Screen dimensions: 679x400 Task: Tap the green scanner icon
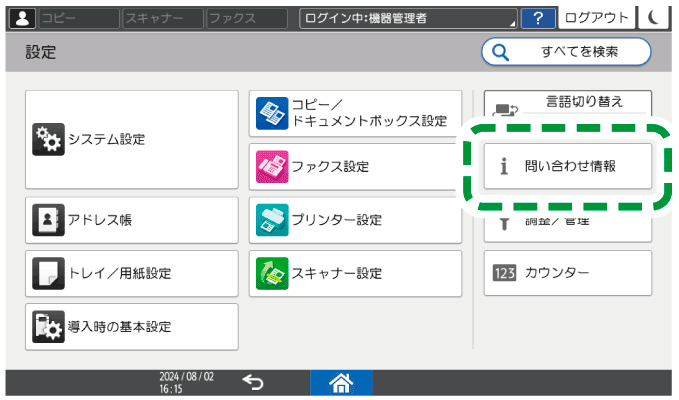[x=272, y=273]
